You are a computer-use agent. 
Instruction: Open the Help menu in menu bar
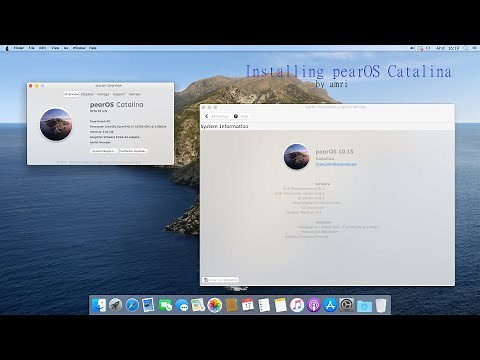coord(93,48)
